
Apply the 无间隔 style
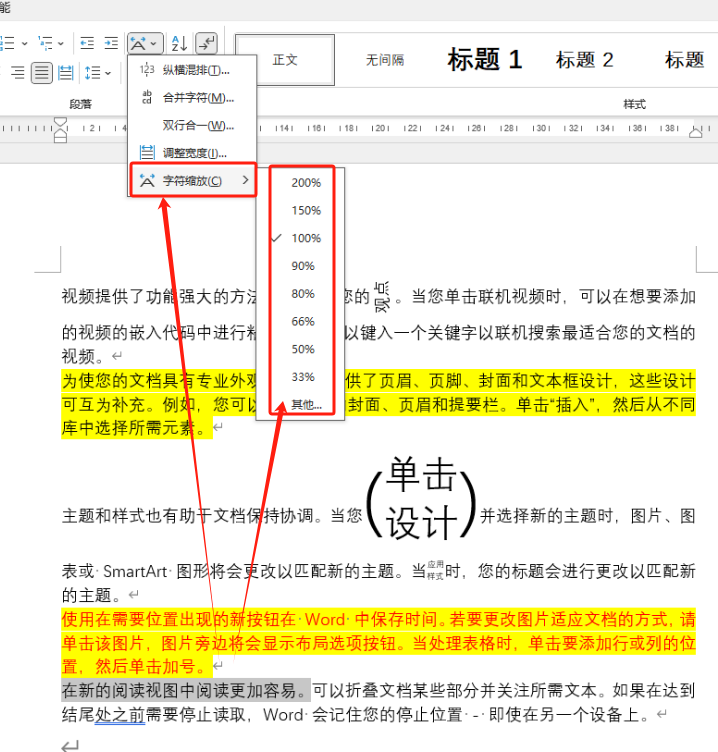click(x=385, y=60)
